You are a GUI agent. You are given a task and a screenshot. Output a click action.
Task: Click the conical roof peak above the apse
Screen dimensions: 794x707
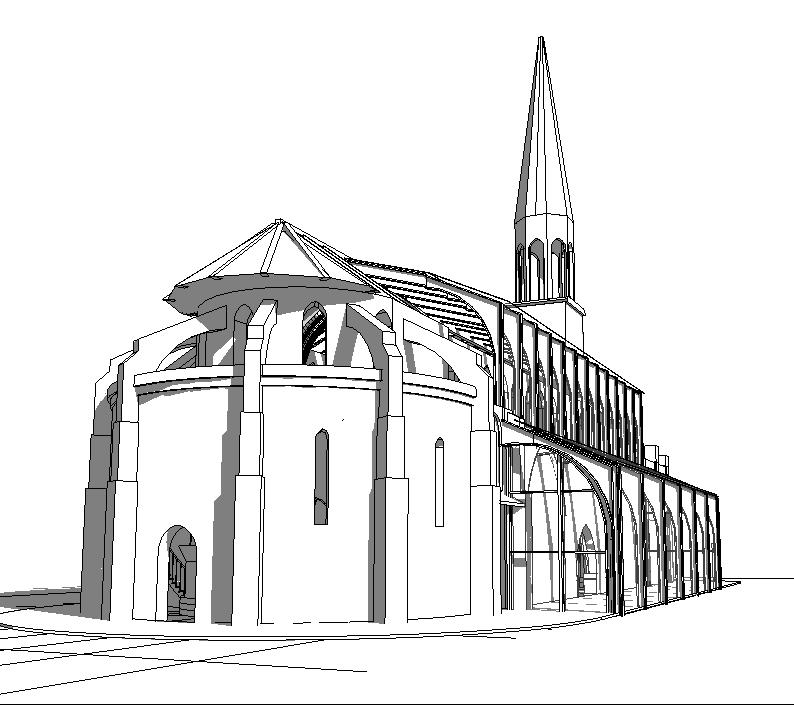click(x=279, y=222)
